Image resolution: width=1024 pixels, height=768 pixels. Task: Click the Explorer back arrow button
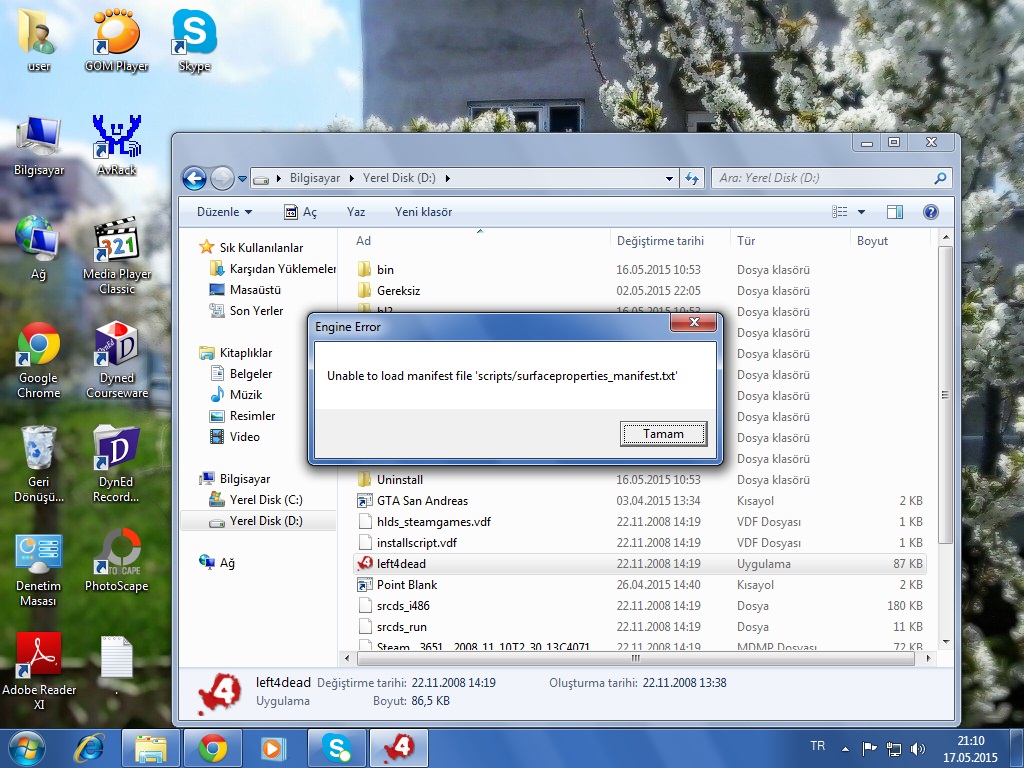coord(194,178)
